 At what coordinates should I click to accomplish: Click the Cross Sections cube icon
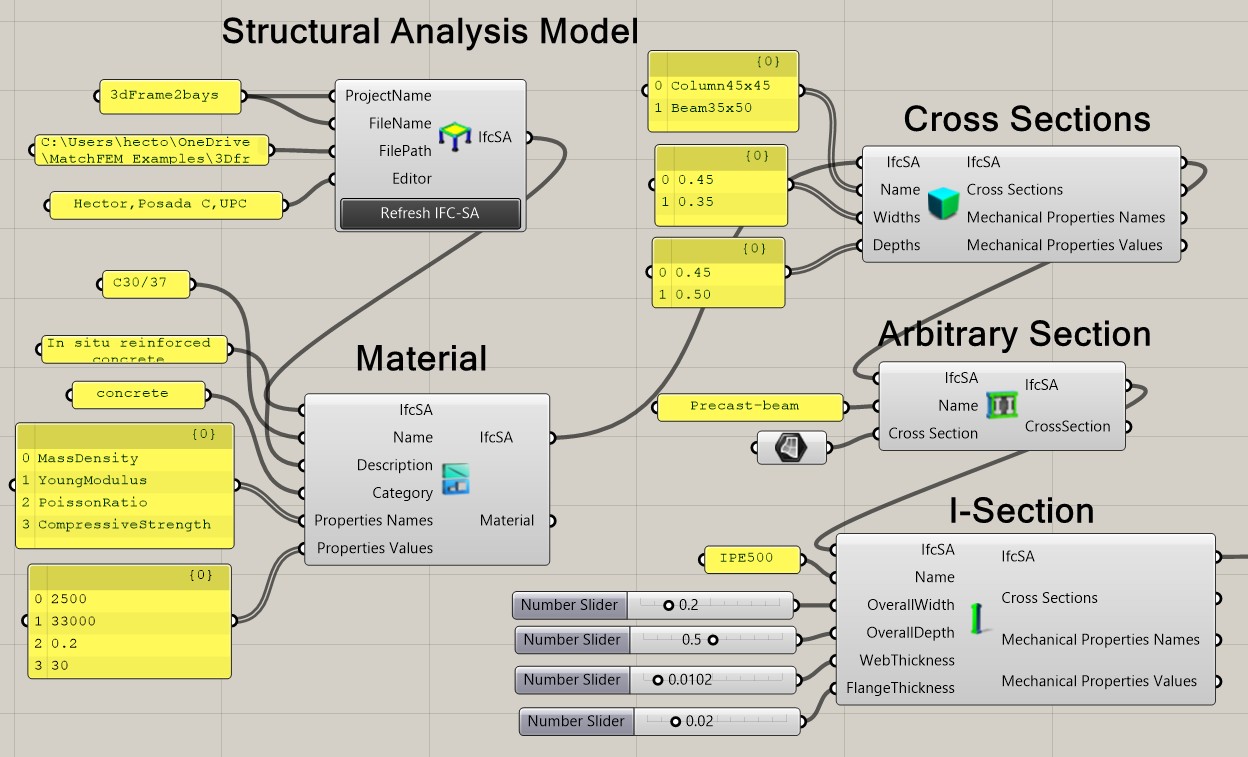(x=942, y=203)
